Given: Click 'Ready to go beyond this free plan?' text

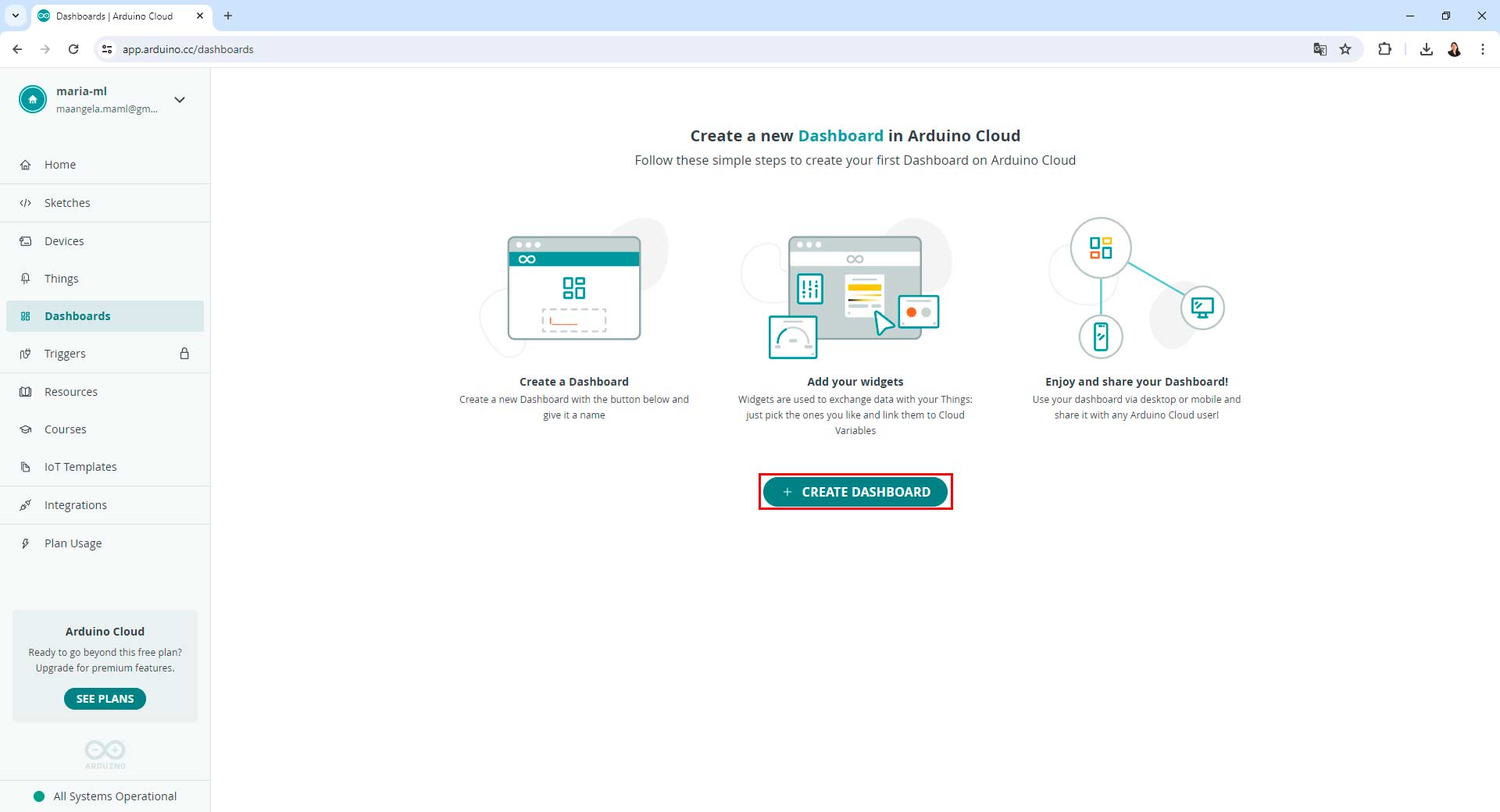Looking at the screenshot, I should pyautogui.click(x=105, y=653).
